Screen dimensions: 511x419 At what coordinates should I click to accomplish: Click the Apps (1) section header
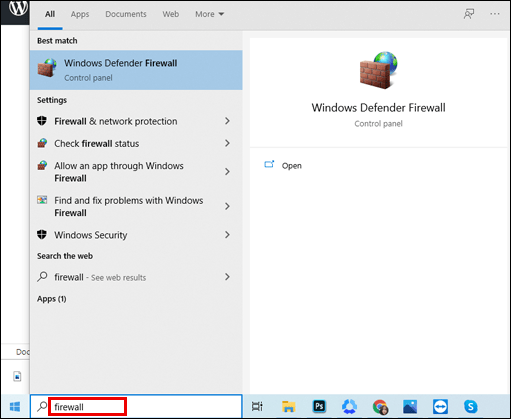(52, 299)
